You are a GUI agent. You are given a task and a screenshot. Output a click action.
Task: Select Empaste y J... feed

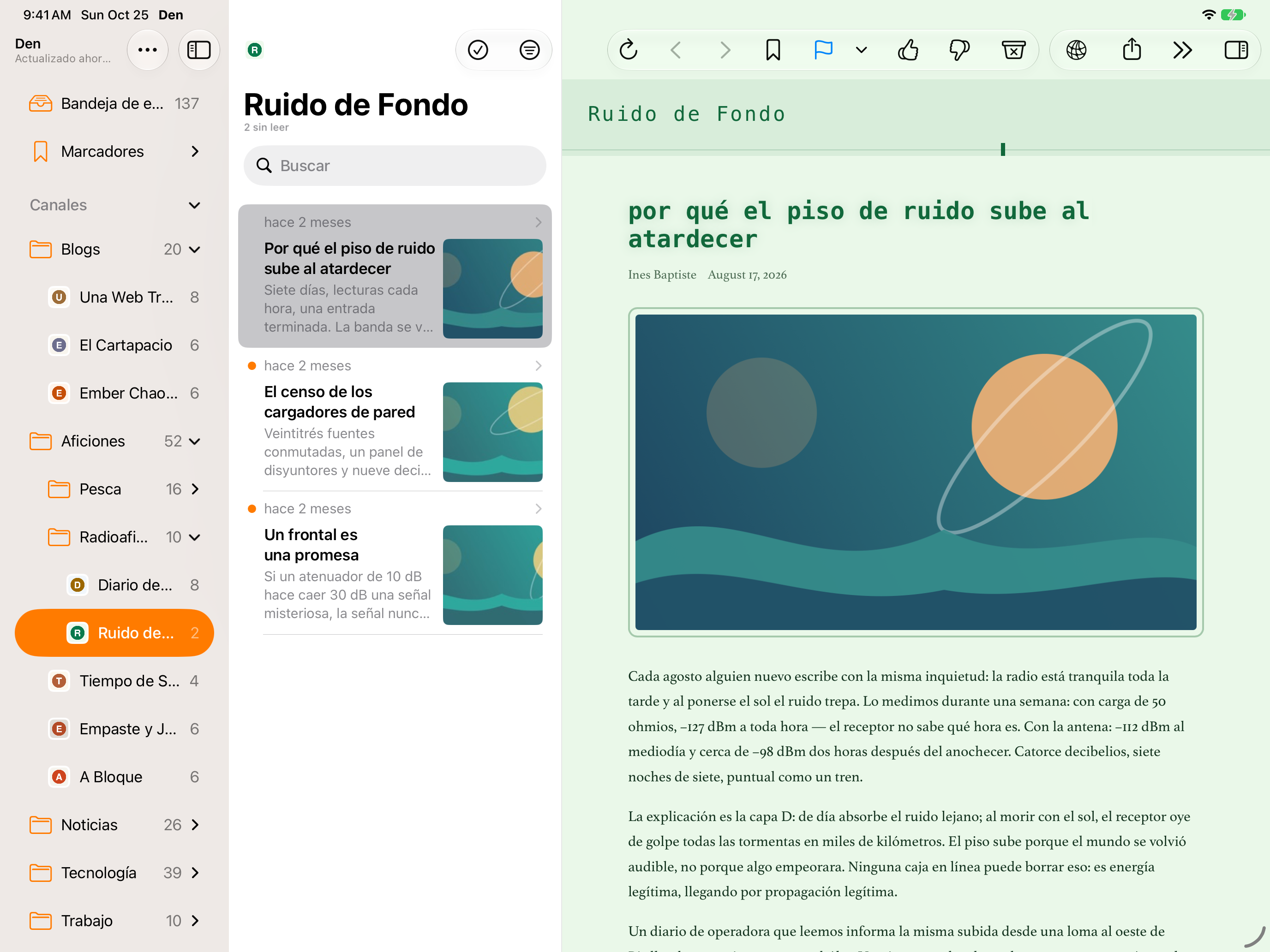coord(114,729)
